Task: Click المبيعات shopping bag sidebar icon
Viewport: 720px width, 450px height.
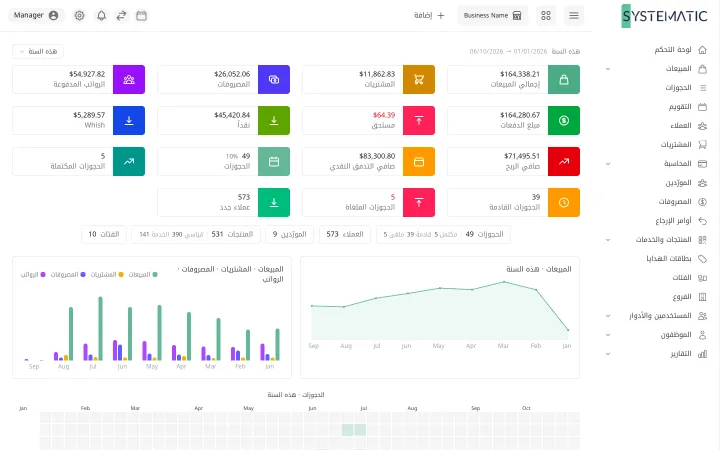Action: click(702, 69)
